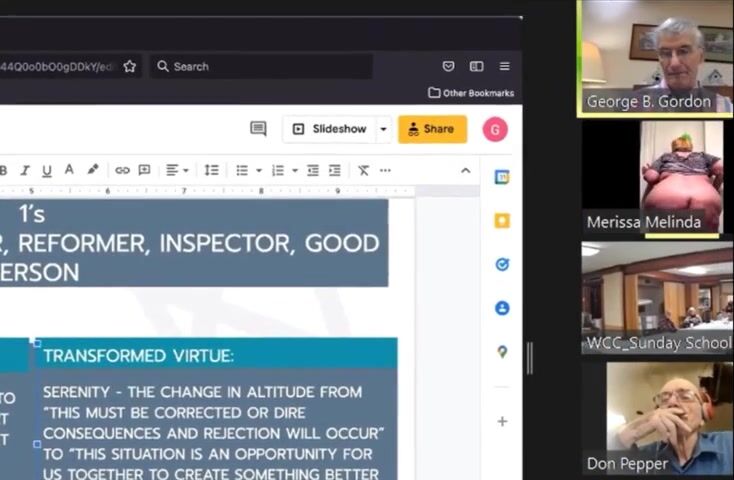Open Google Maps sidebar icon
Viewport: 734px width, 480px height.
point(502,352)
